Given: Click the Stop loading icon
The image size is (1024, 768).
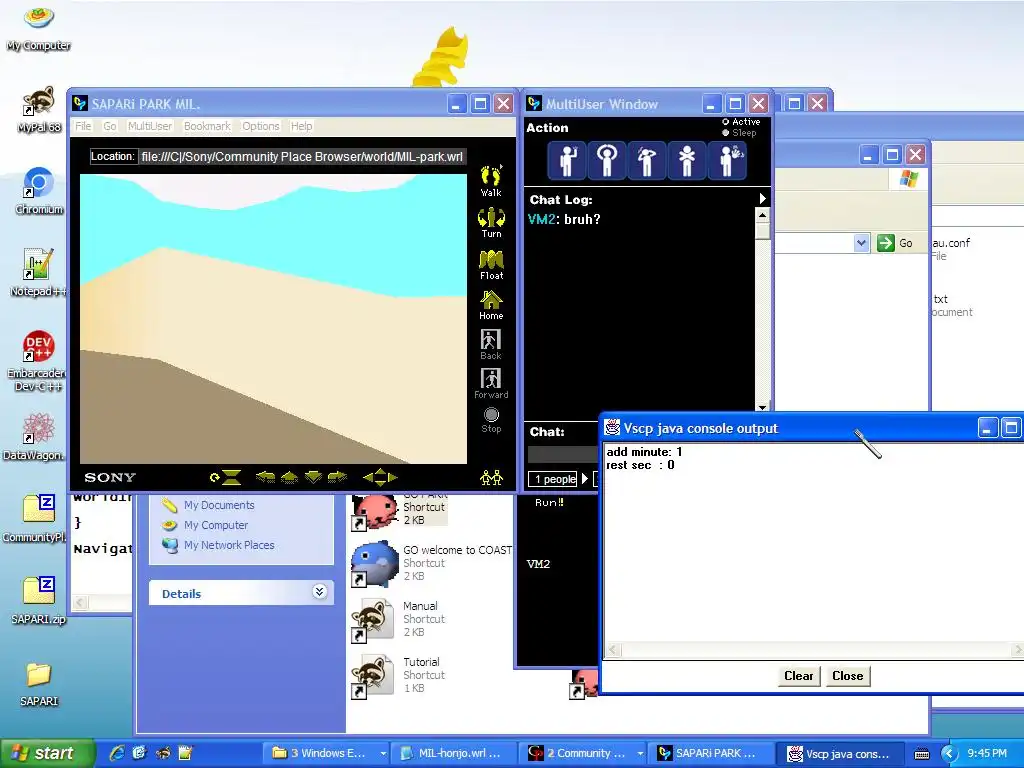Looking at the screenshot, I should coord(491,420).
